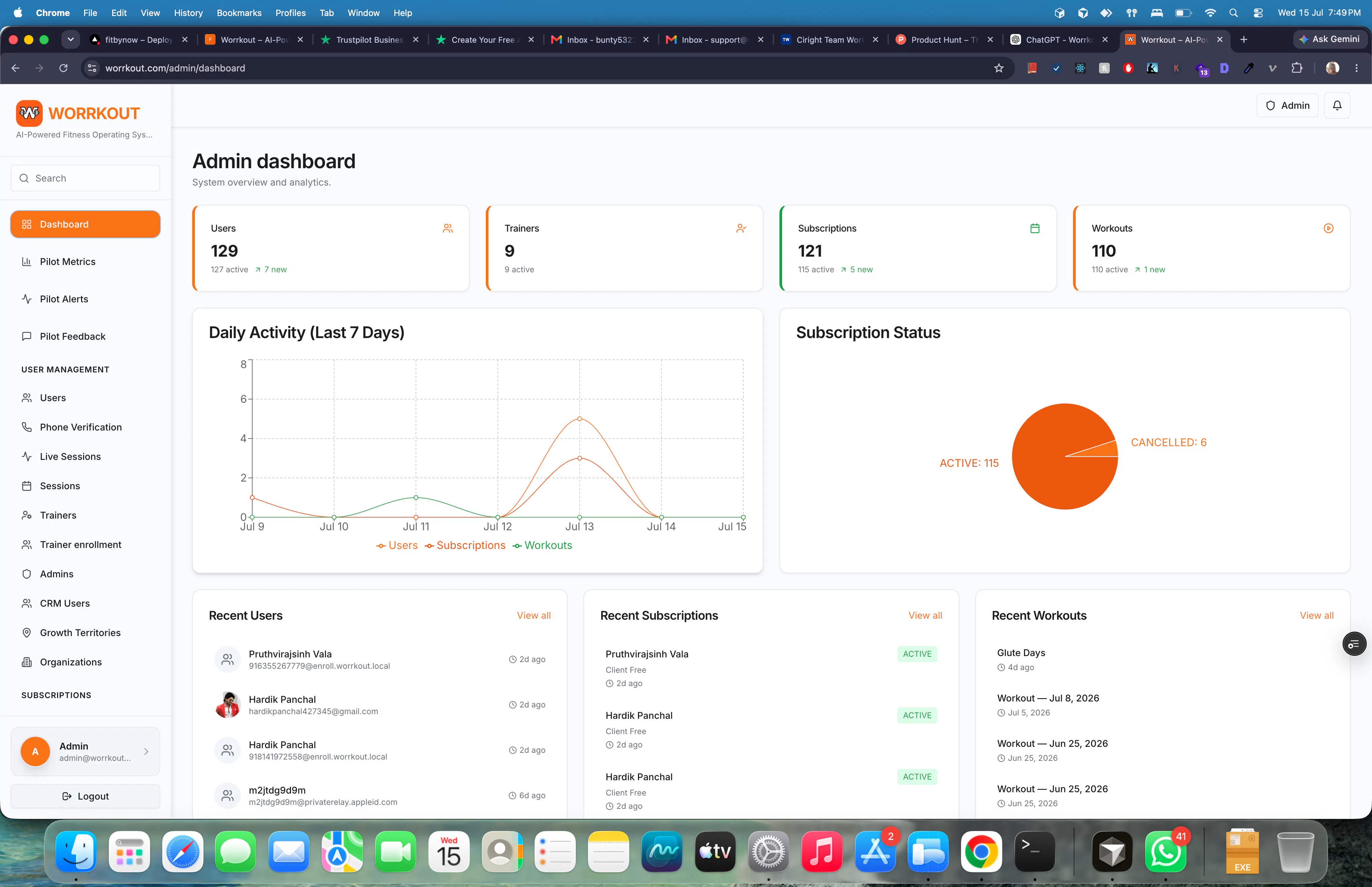This screenshot has height=887, width=1372.
Task: Open Control Center in the menu bar
Action: [1258, 13]
